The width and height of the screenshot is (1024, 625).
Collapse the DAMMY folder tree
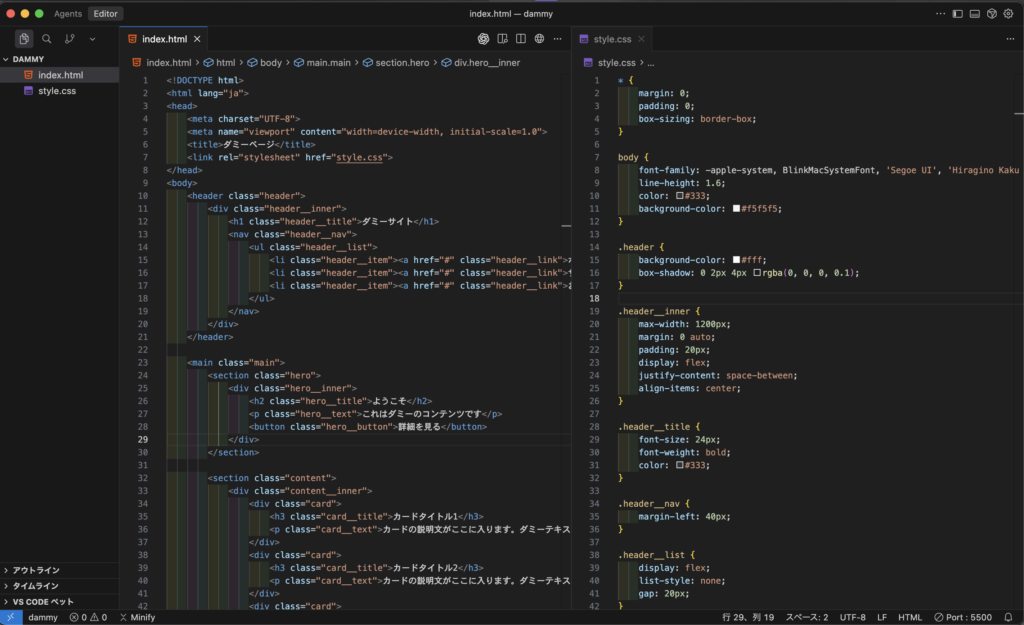[29, 59]
